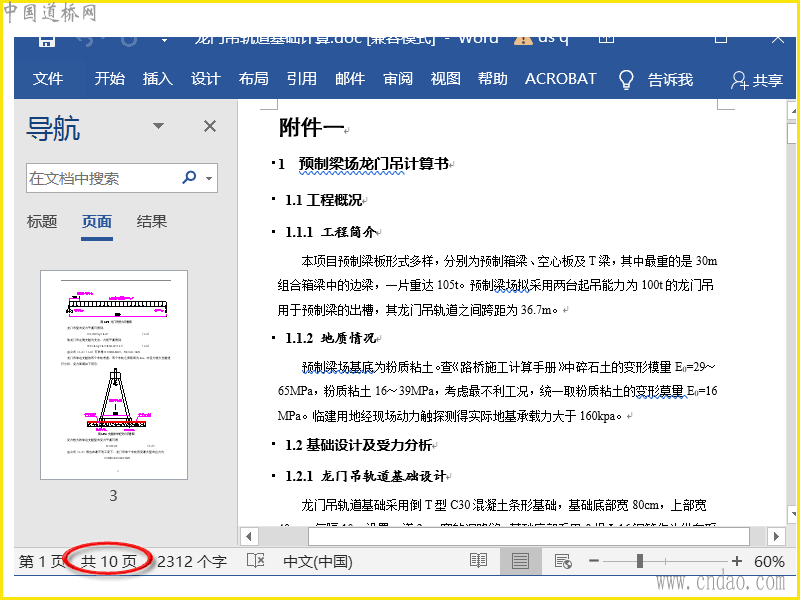Switch to Read Mode view icon
The width and height of the screenshot is (800, 600).
(x=478, y=561)
